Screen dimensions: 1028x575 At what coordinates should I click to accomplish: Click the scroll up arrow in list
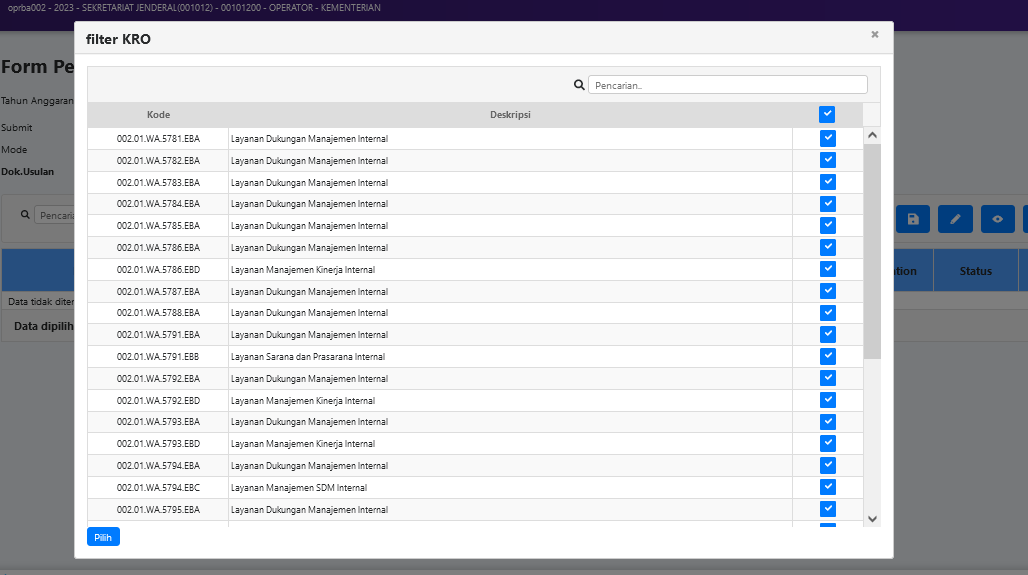872,135
